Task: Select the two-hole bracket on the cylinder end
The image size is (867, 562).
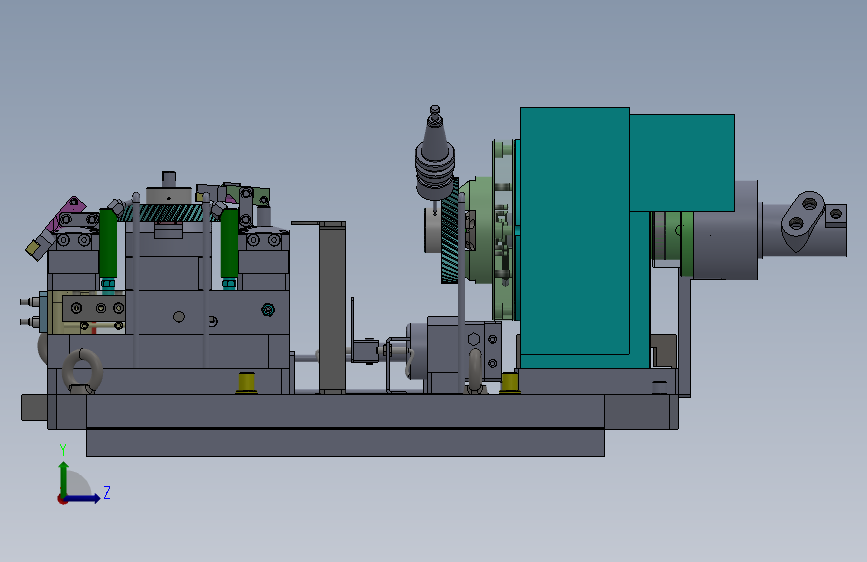Action: click(x=803, y=220)
